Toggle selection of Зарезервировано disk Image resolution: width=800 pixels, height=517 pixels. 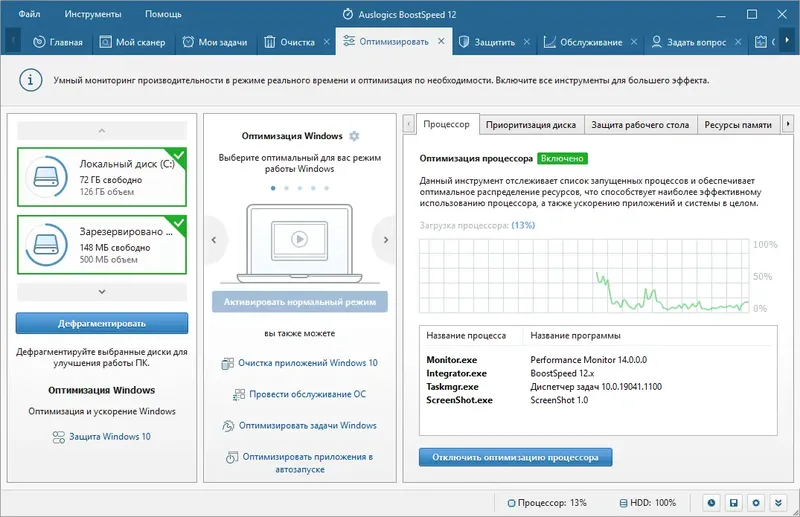[x=102, y=244]
